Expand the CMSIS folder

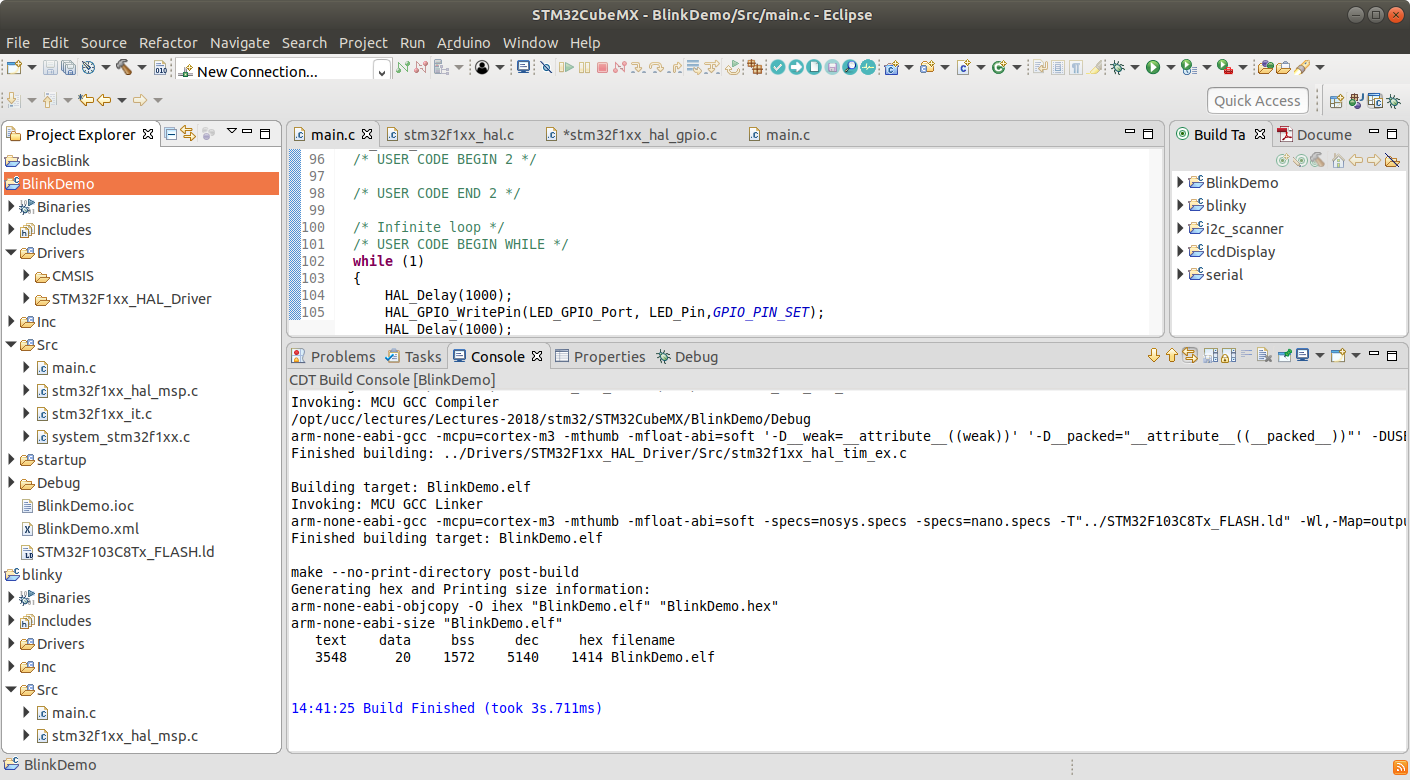[27, 276]
